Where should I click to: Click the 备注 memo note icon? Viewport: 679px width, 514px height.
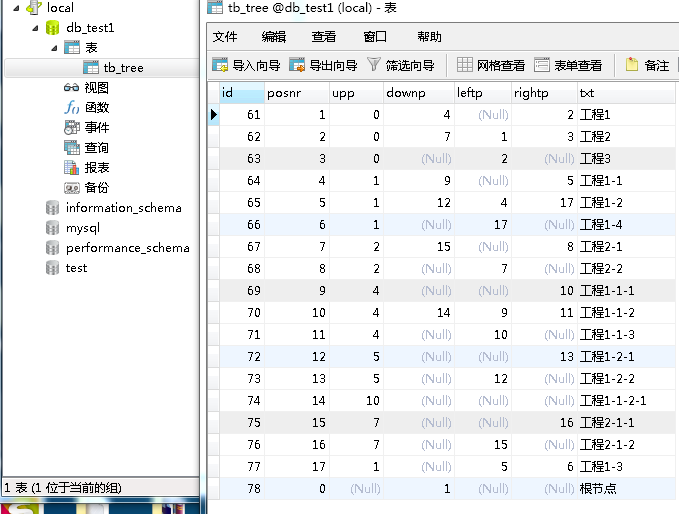(x=632, y=65)
